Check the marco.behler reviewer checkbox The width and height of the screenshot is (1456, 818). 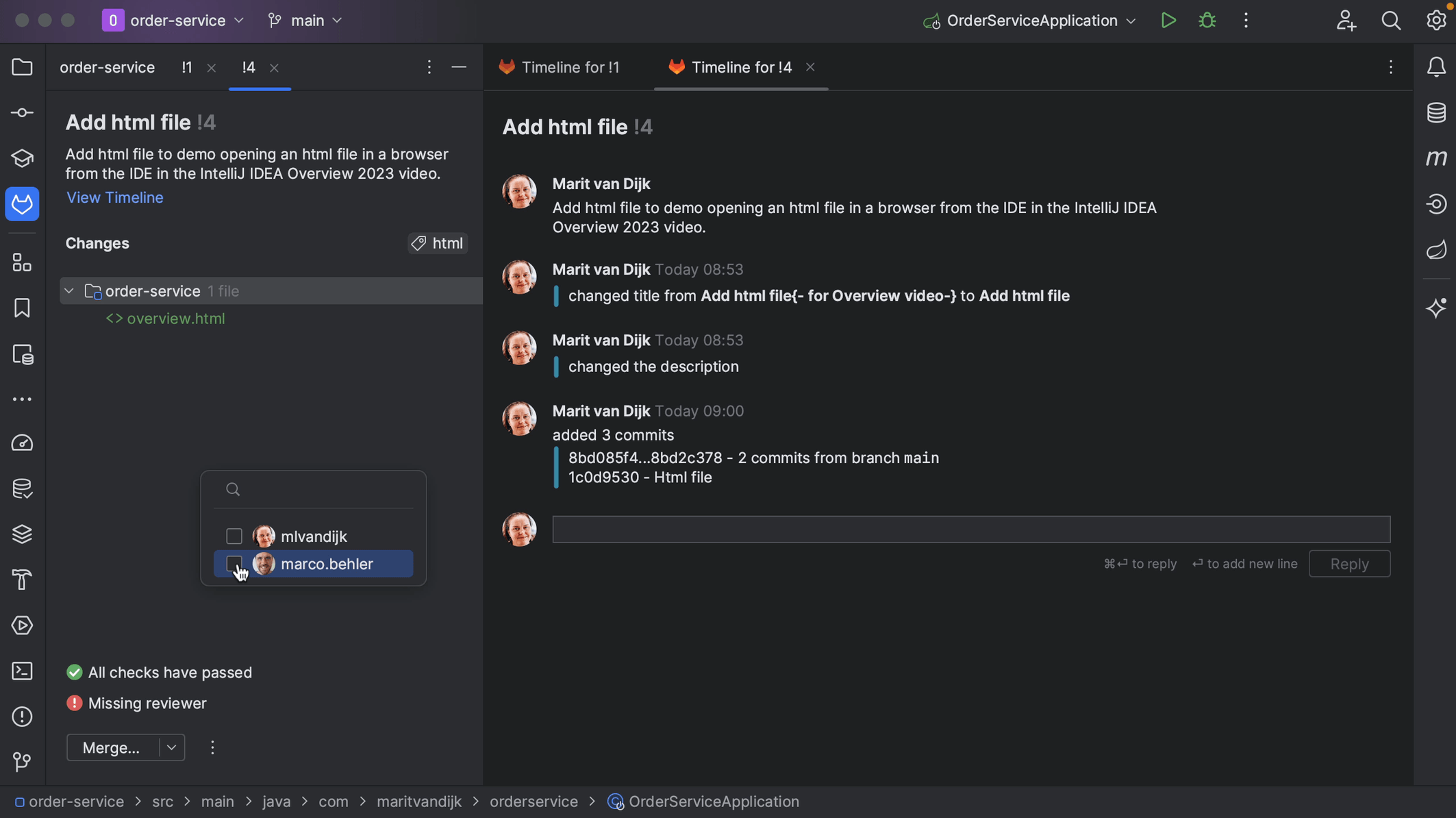point(234,564)
